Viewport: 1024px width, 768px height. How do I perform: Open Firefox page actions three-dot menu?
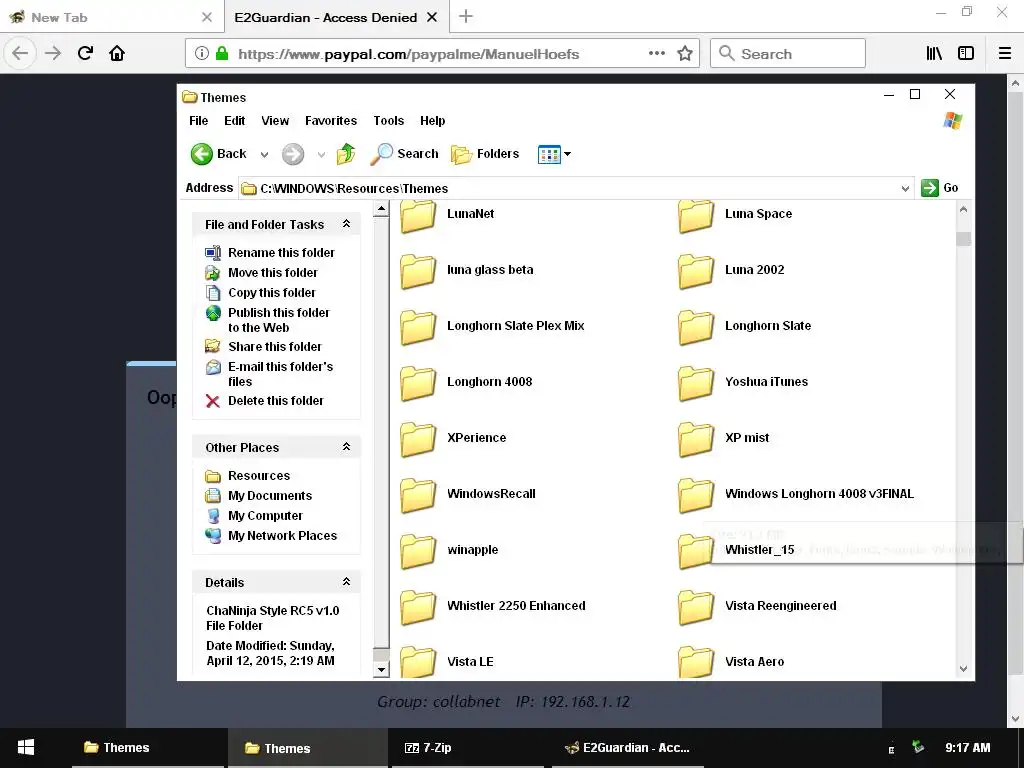click(657, 54)
